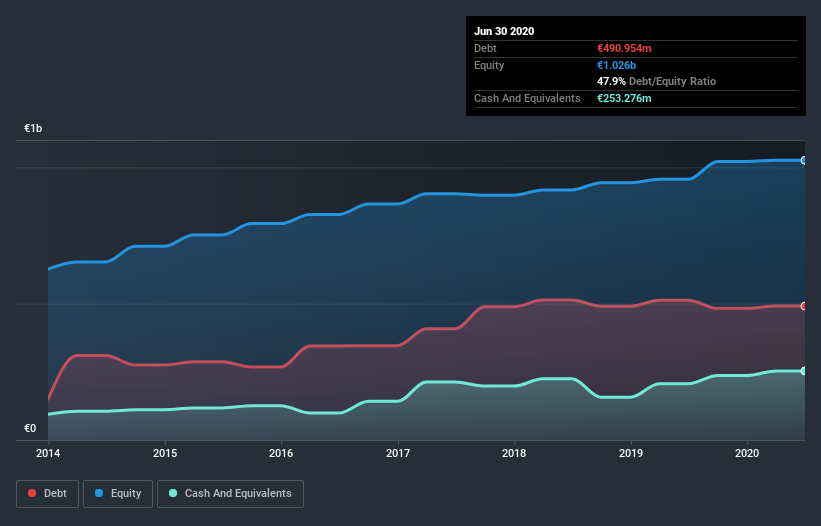This screenshot has height=526, width=821.
Task: Click the €0 y-axis label
Action: [30, 428]
